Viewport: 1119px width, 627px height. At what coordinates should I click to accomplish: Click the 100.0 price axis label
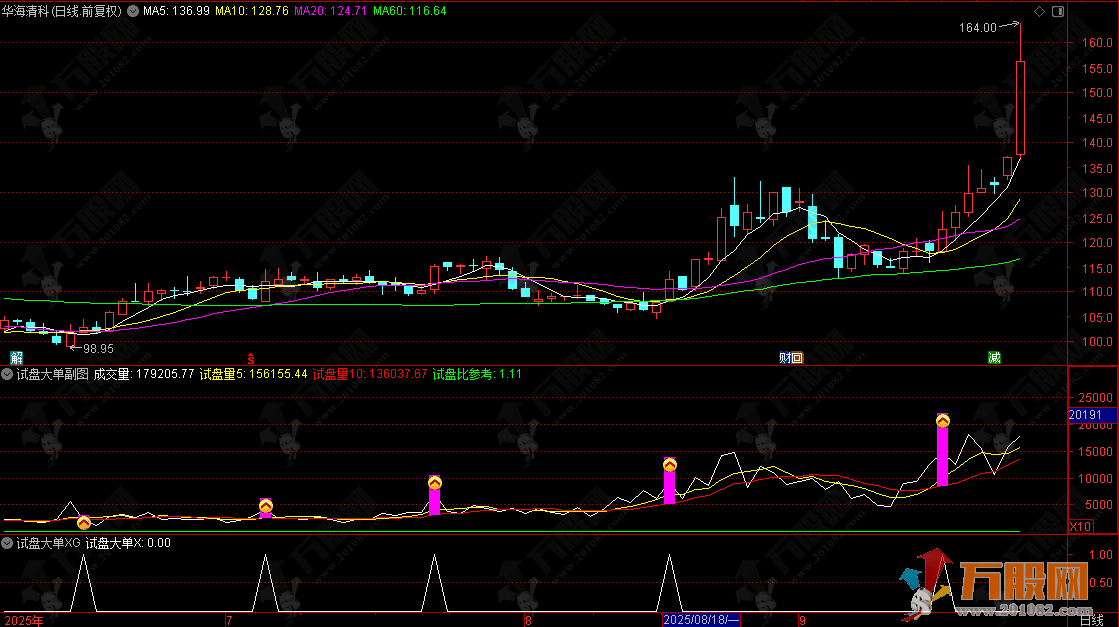(1097, 342)
